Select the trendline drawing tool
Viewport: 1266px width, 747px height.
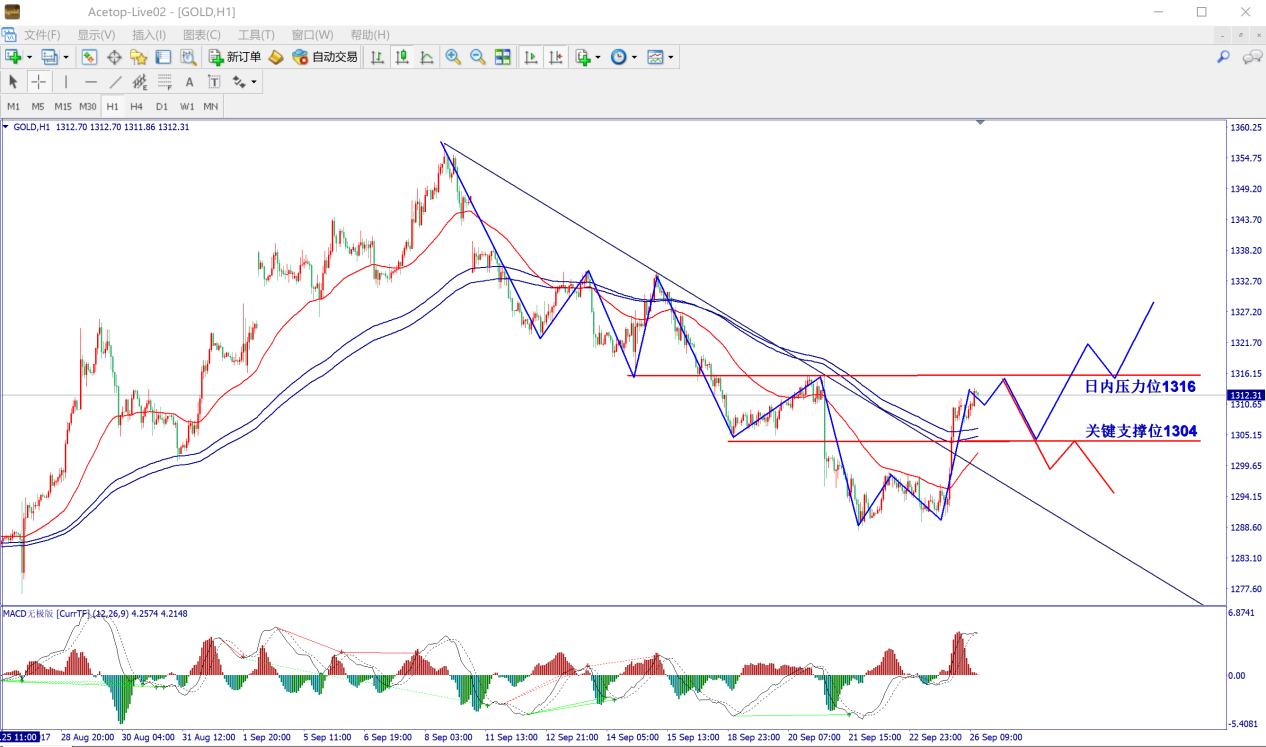(115, 82)
